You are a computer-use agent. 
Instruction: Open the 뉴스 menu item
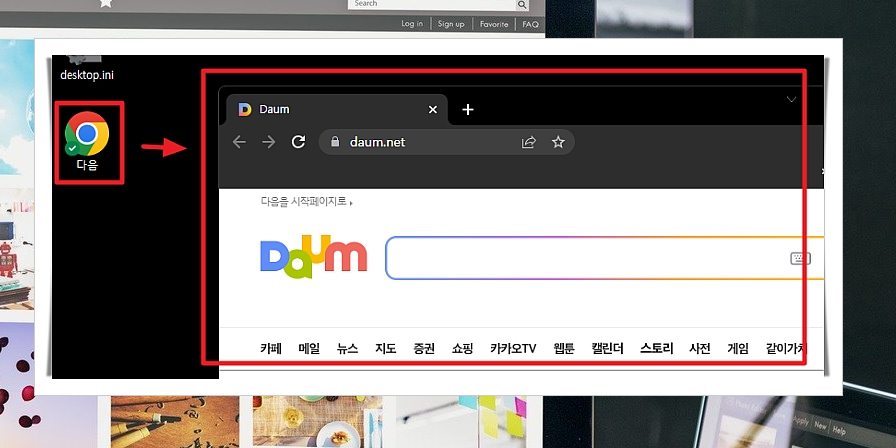[x=347, y=348]
